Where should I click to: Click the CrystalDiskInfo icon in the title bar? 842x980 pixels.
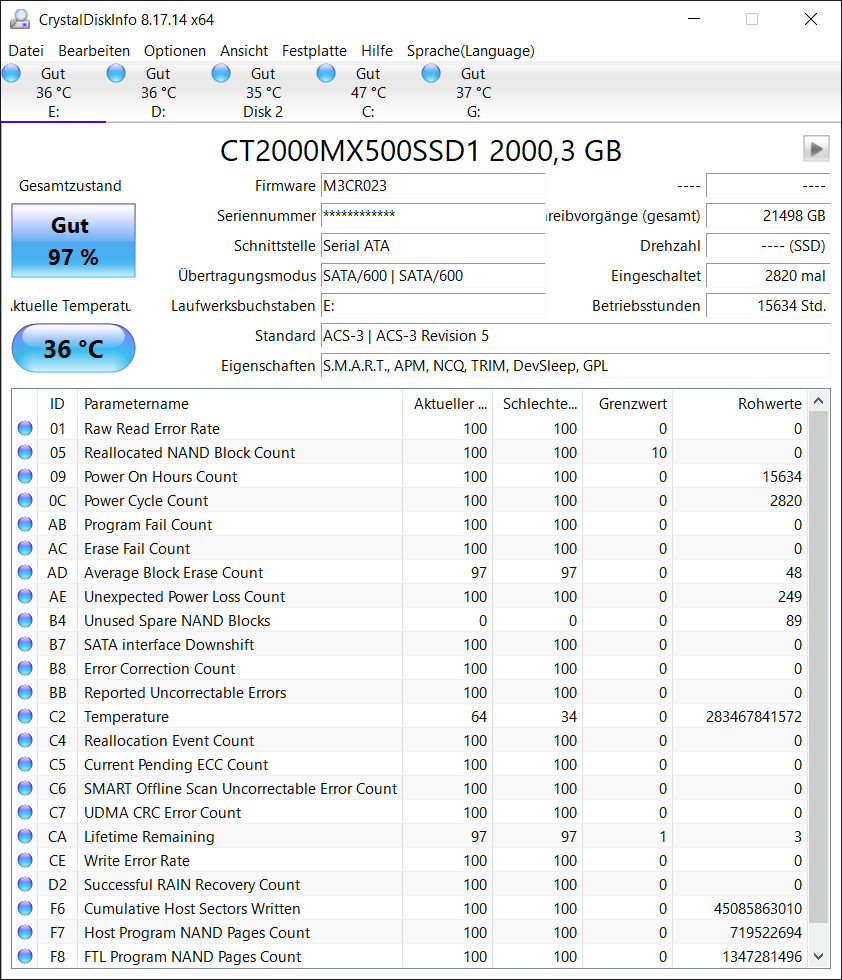pyautogui.click(x=19, y=18)
